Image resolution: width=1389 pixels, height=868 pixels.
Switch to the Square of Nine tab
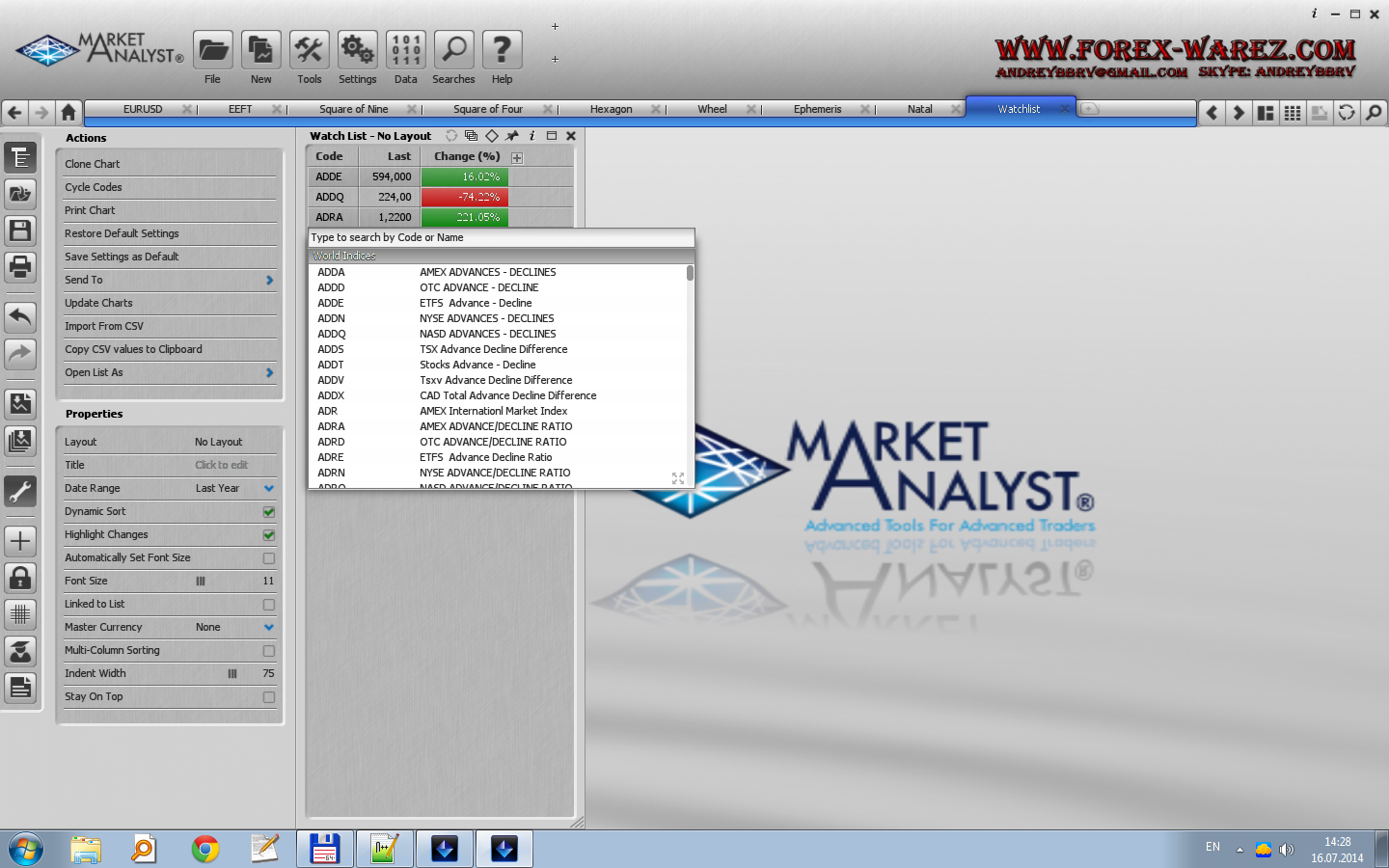tap(353, 109)
